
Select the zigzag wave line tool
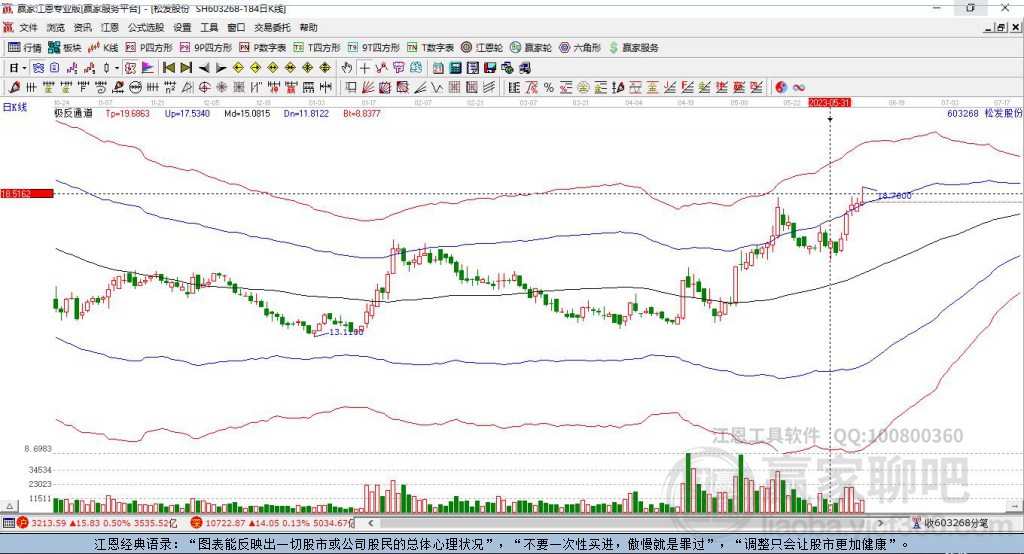(436, 87)
